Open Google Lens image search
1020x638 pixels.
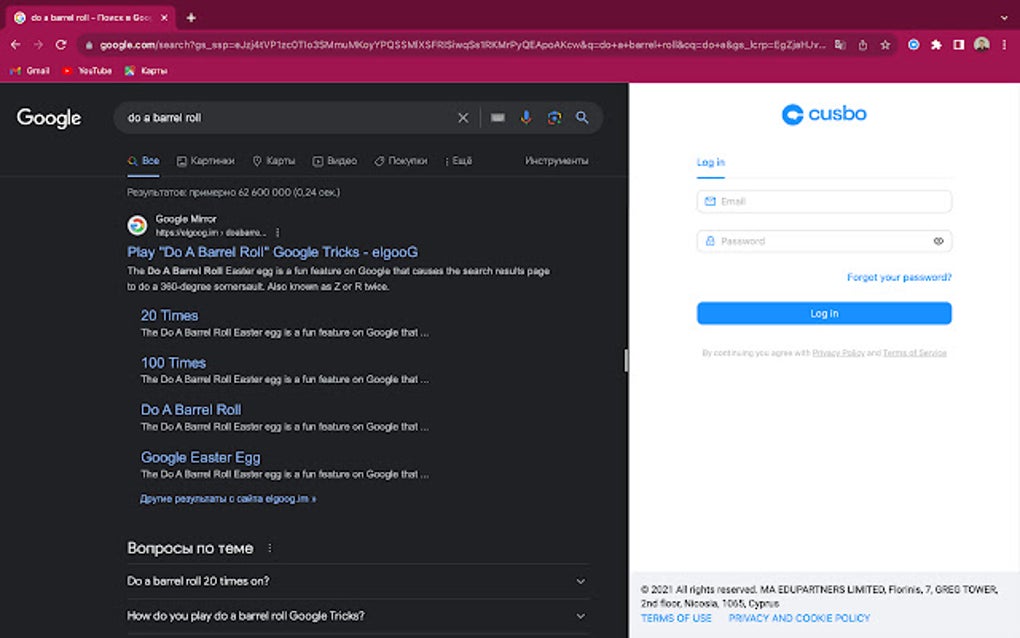click(554, 117)
